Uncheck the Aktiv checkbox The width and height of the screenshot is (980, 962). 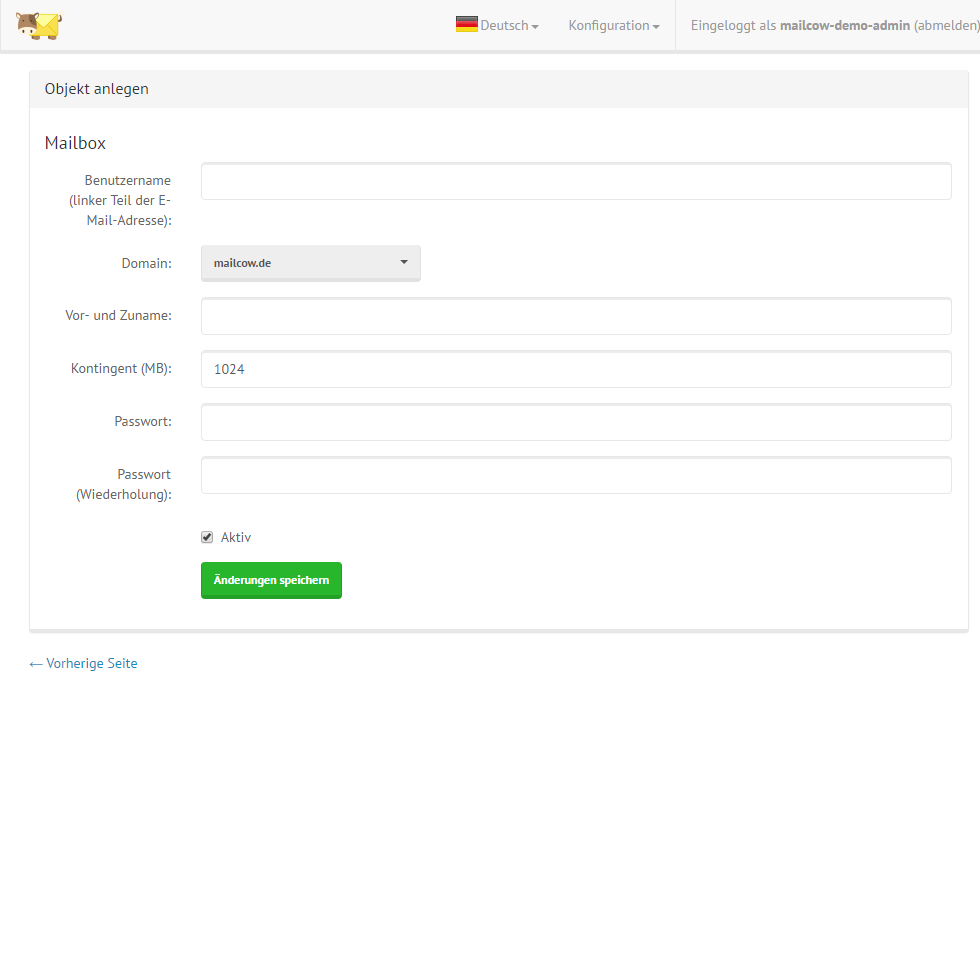(207, 537)
